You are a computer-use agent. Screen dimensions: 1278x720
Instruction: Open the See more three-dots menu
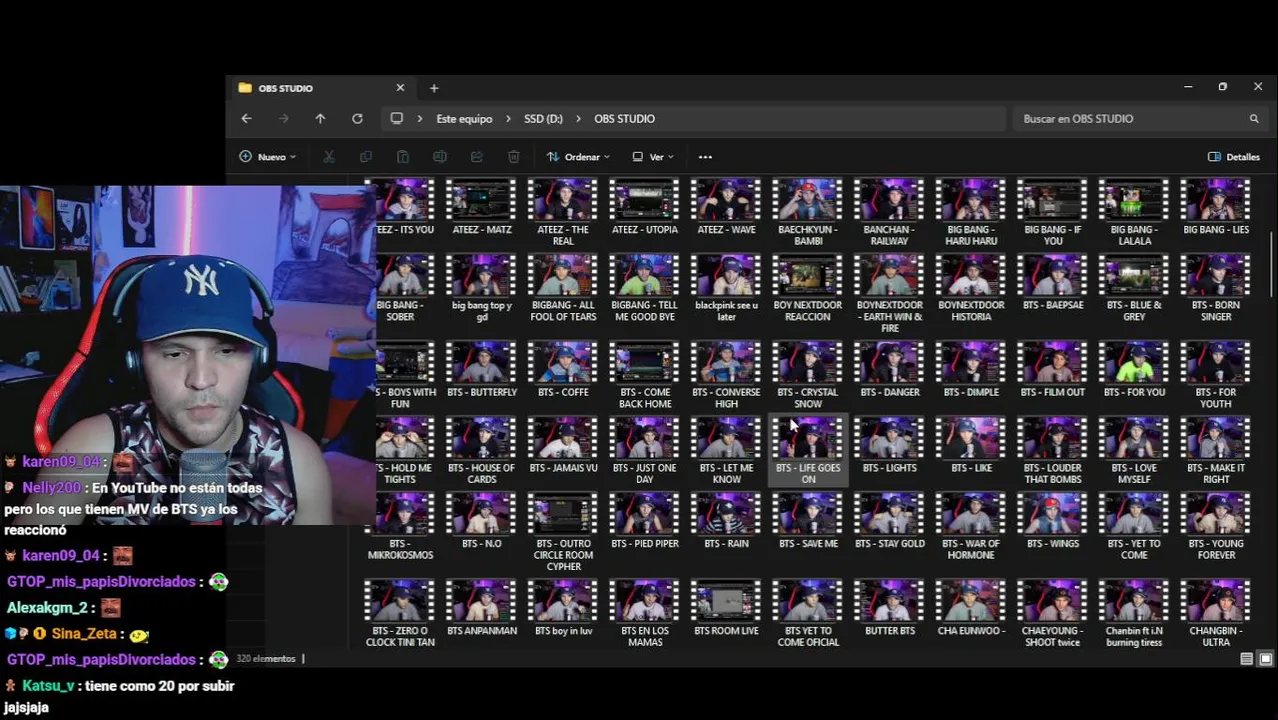point(705,157)
